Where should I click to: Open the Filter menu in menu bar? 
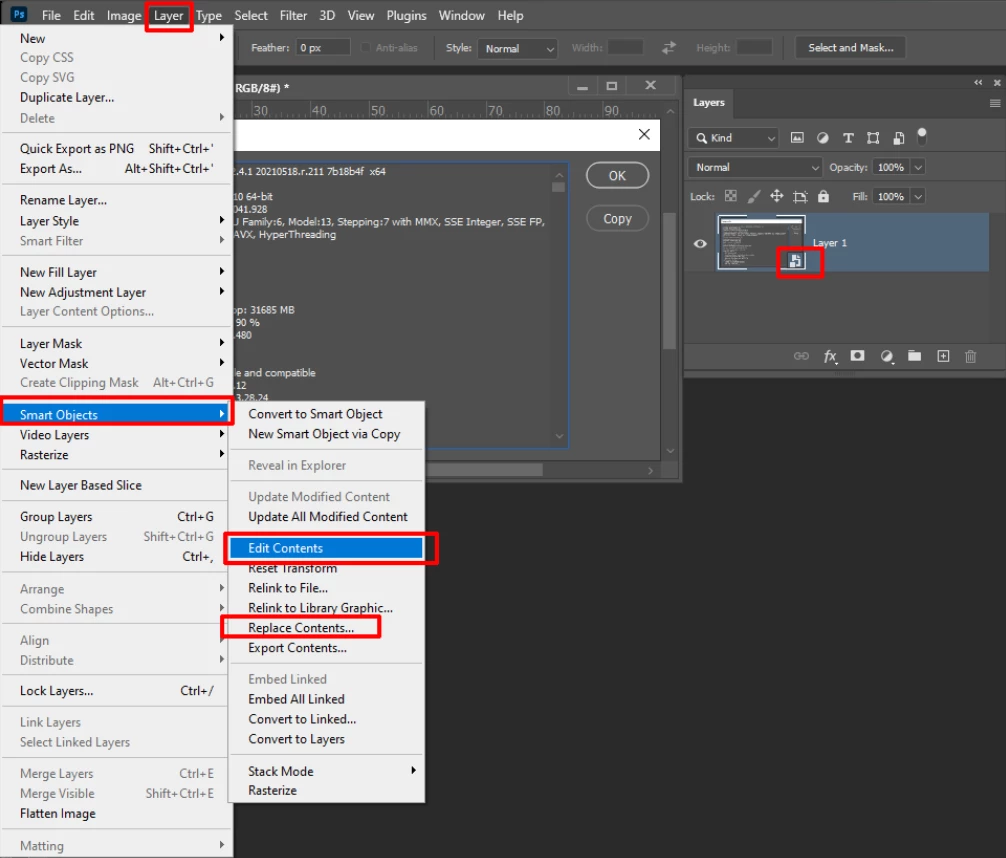pos(293,15)
